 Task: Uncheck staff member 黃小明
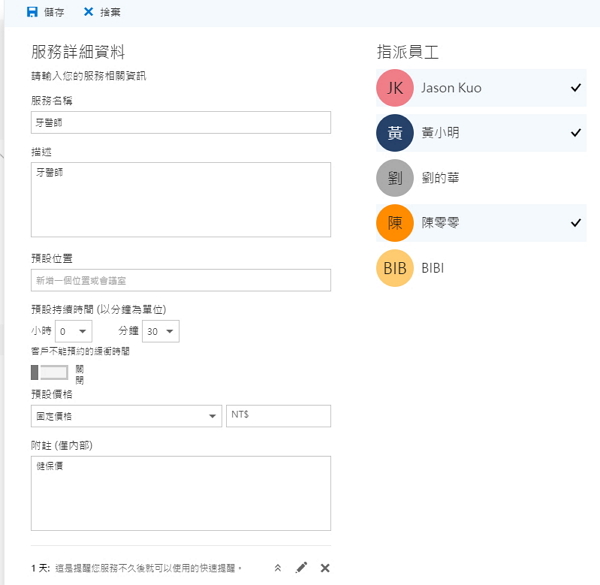(576, 133)
